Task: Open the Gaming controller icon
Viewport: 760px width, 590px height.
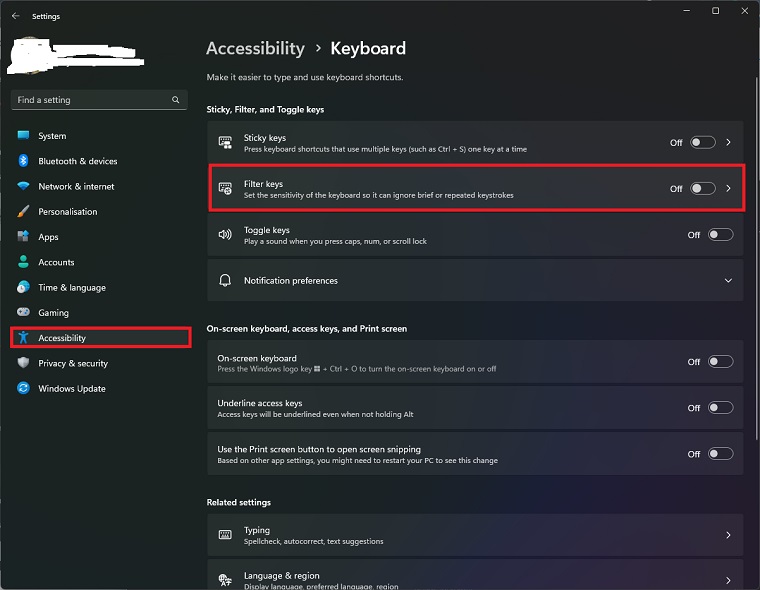Action: pos(23,313)
